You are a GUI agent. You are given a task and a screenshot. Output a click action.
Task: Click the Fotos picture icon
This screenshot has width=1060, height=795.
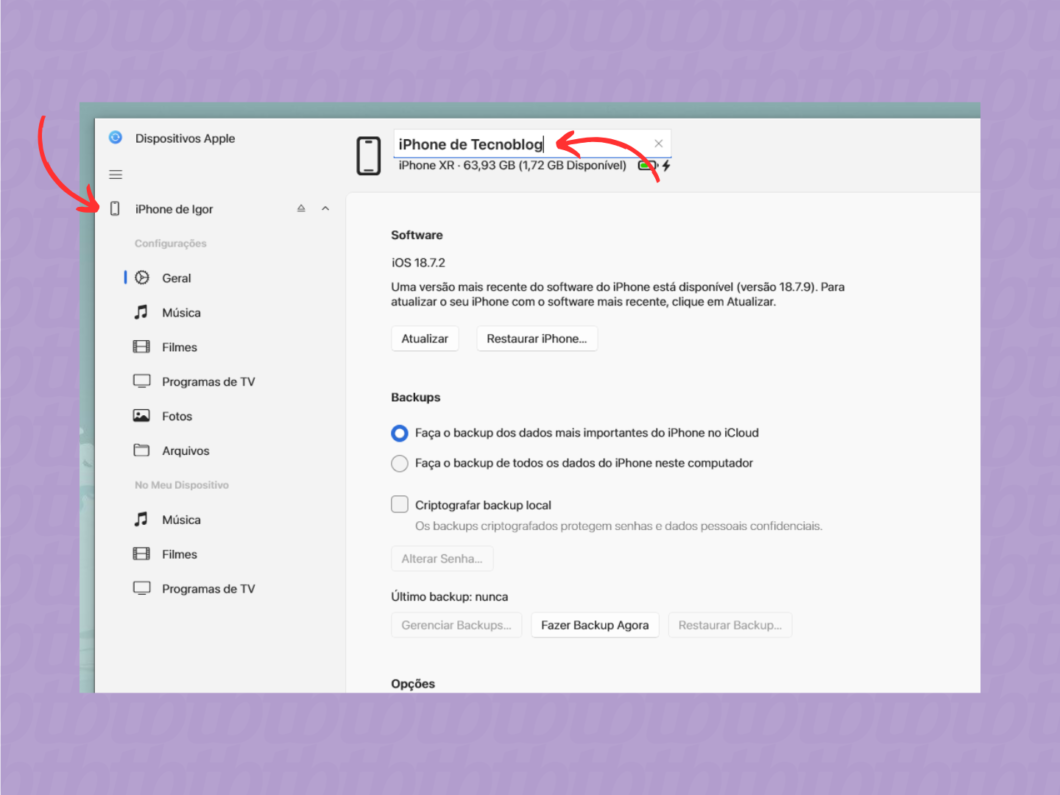pyautogui.click(x=141, y=416)
